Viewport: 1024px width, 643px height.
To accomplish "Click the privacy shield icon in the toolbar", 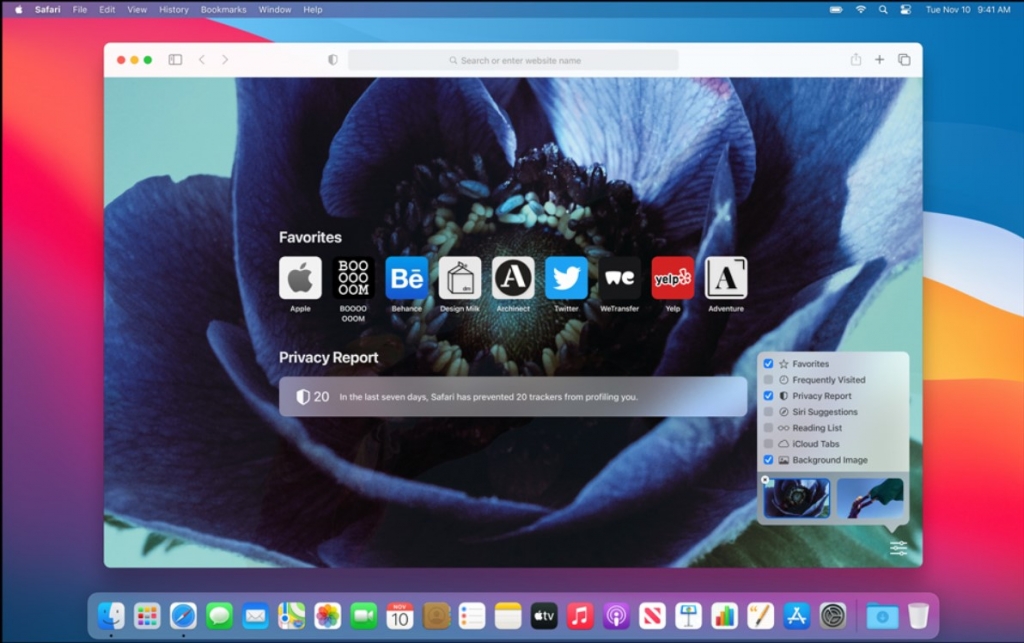I will (331, 59).
